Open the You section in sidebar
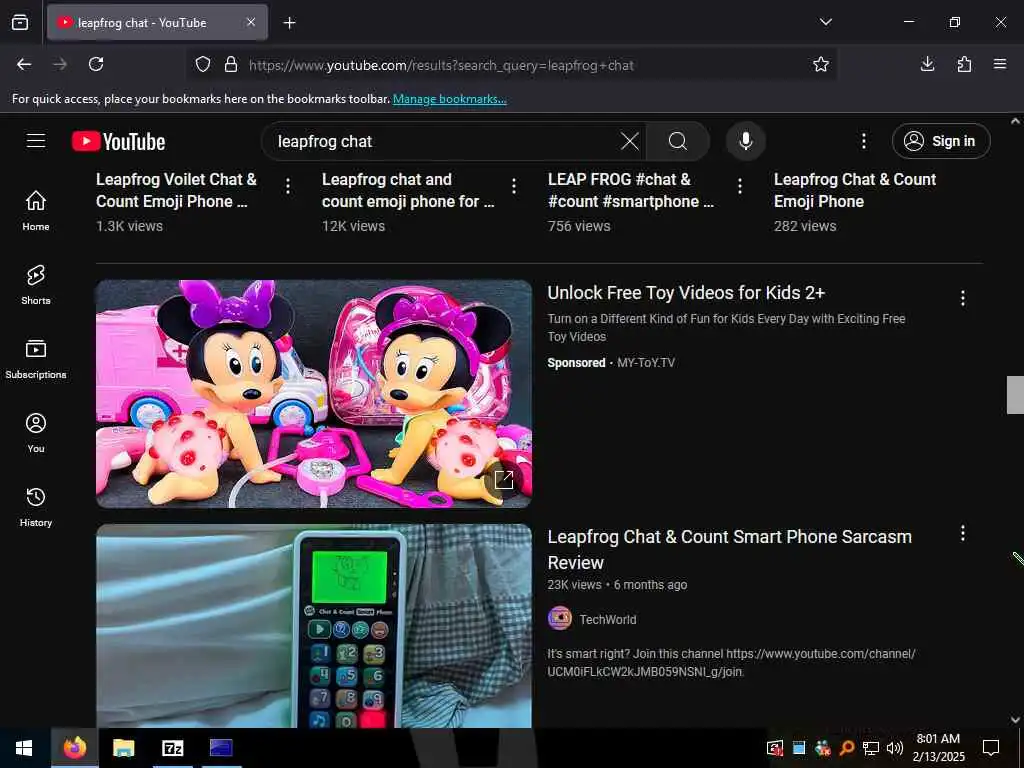 (x=36, y=432)
